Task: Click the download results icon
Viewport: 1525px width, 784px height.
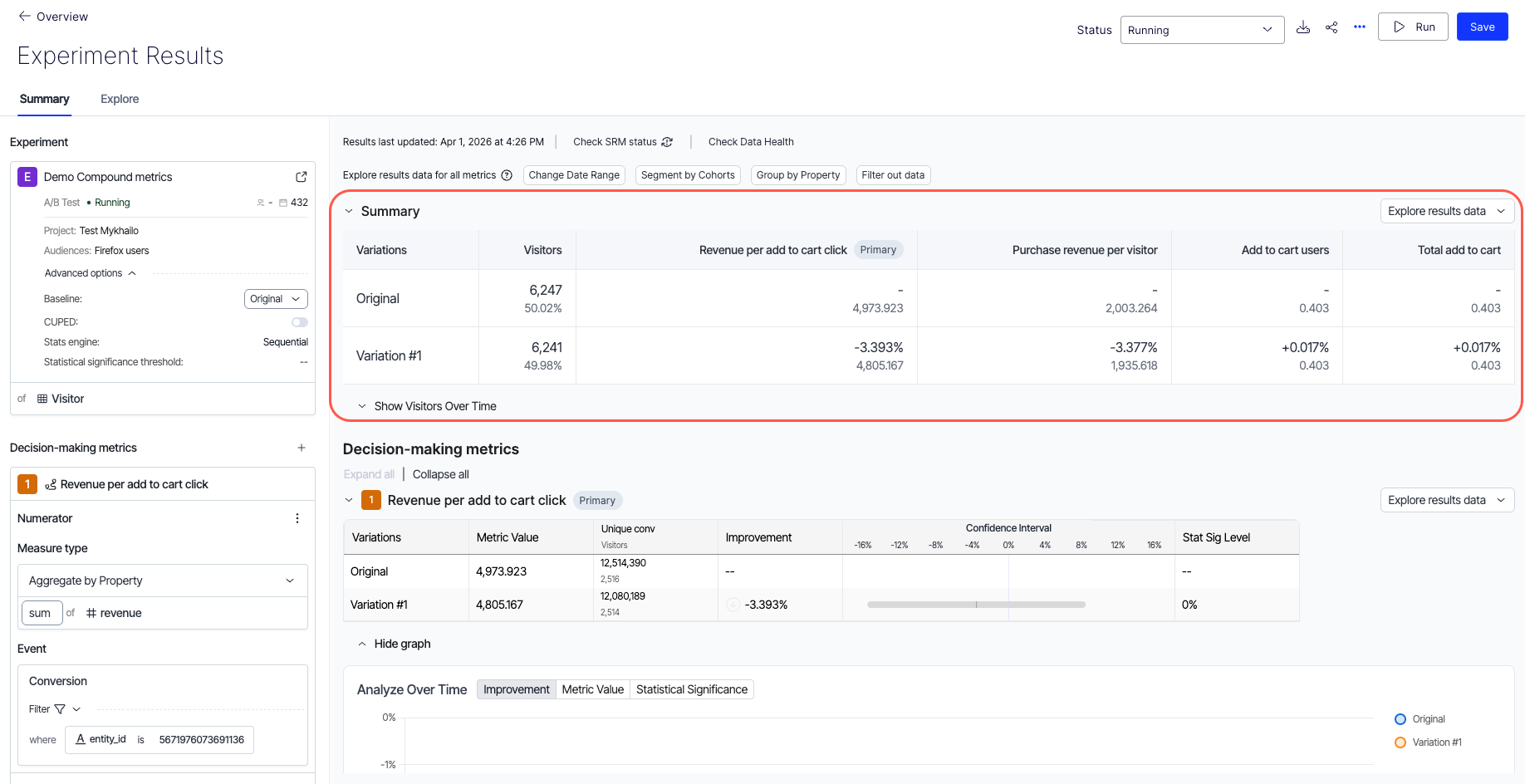Action: [x=1303, y=27]
